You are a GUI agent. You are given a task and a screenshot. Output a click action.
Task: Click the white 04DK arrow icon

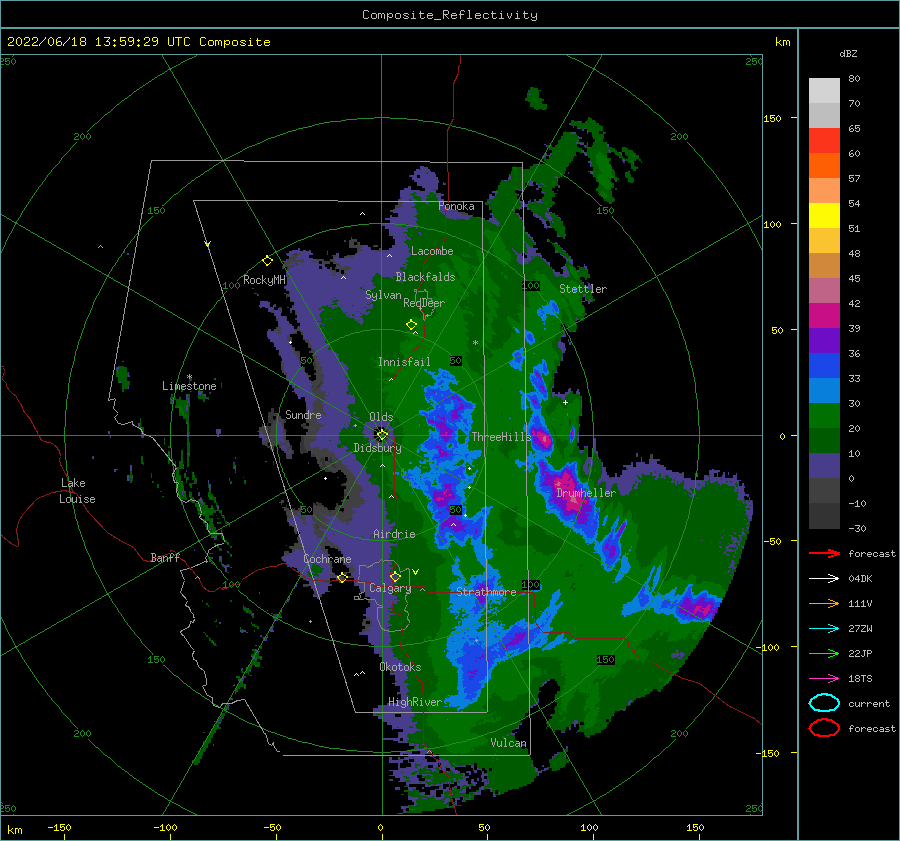824,579
